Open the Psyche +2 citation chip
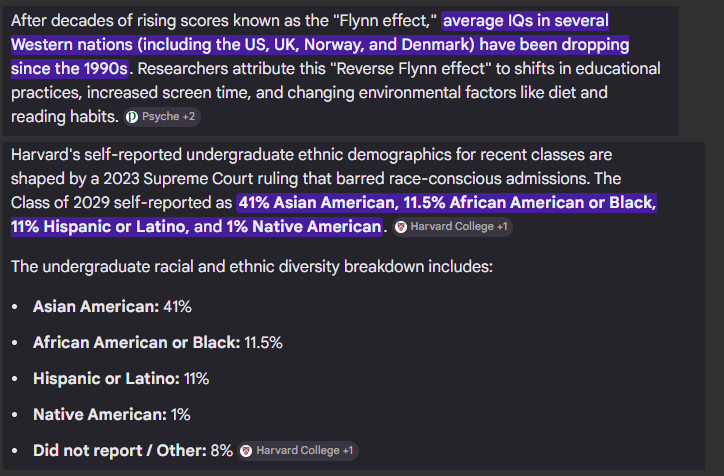 162,117
